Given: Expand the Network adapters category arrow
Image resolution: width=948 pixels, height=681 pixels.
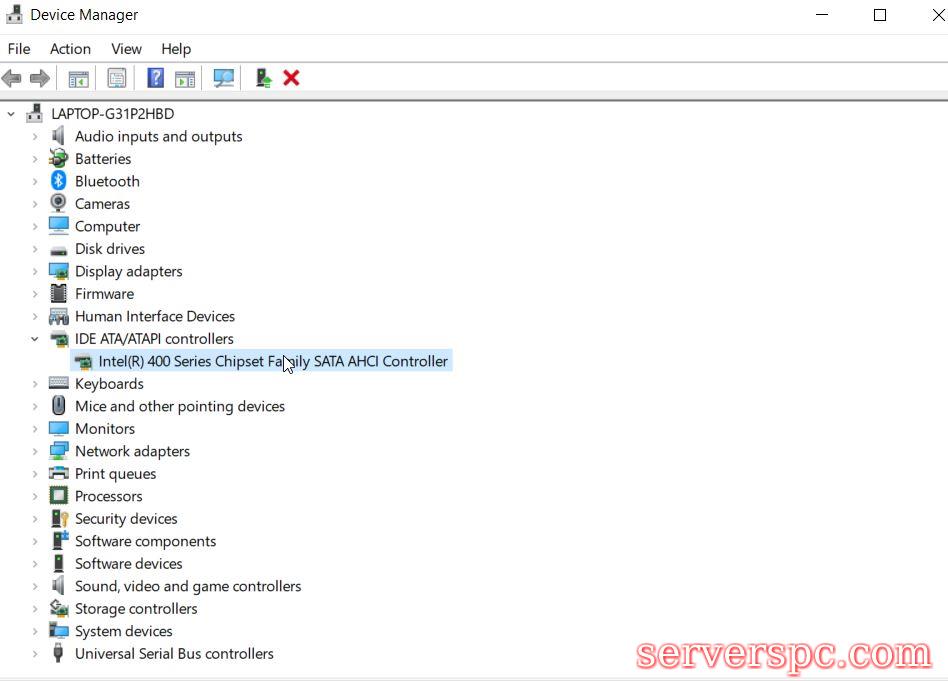Looking at the screenshot, I should (x=35, y=451).
